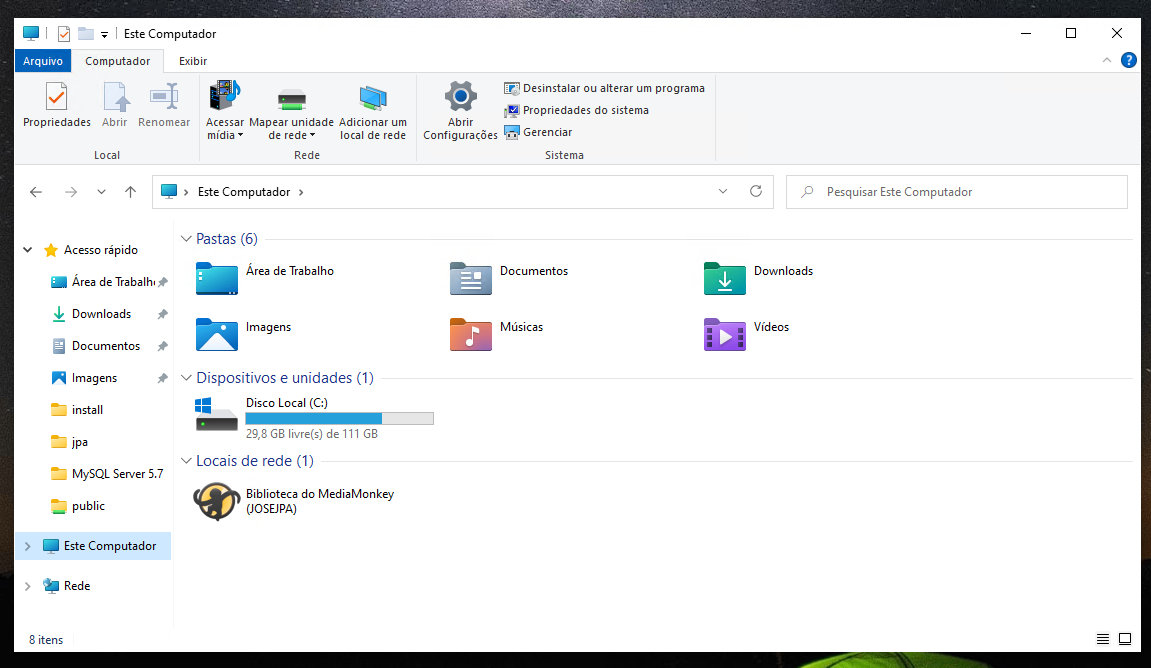Collapse the ribbon with chevron
The width and height of the screenshot is (1151, 668).
coord(1107,61)
